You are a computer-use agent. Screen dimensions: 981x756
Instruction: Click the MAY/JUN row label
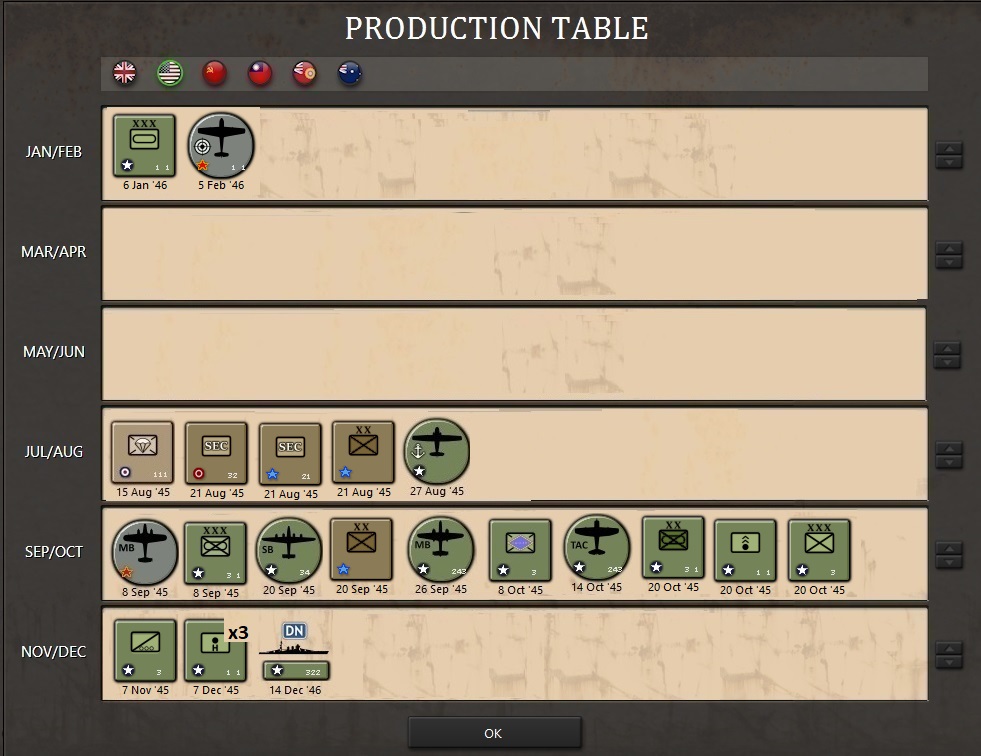(54, 352)
